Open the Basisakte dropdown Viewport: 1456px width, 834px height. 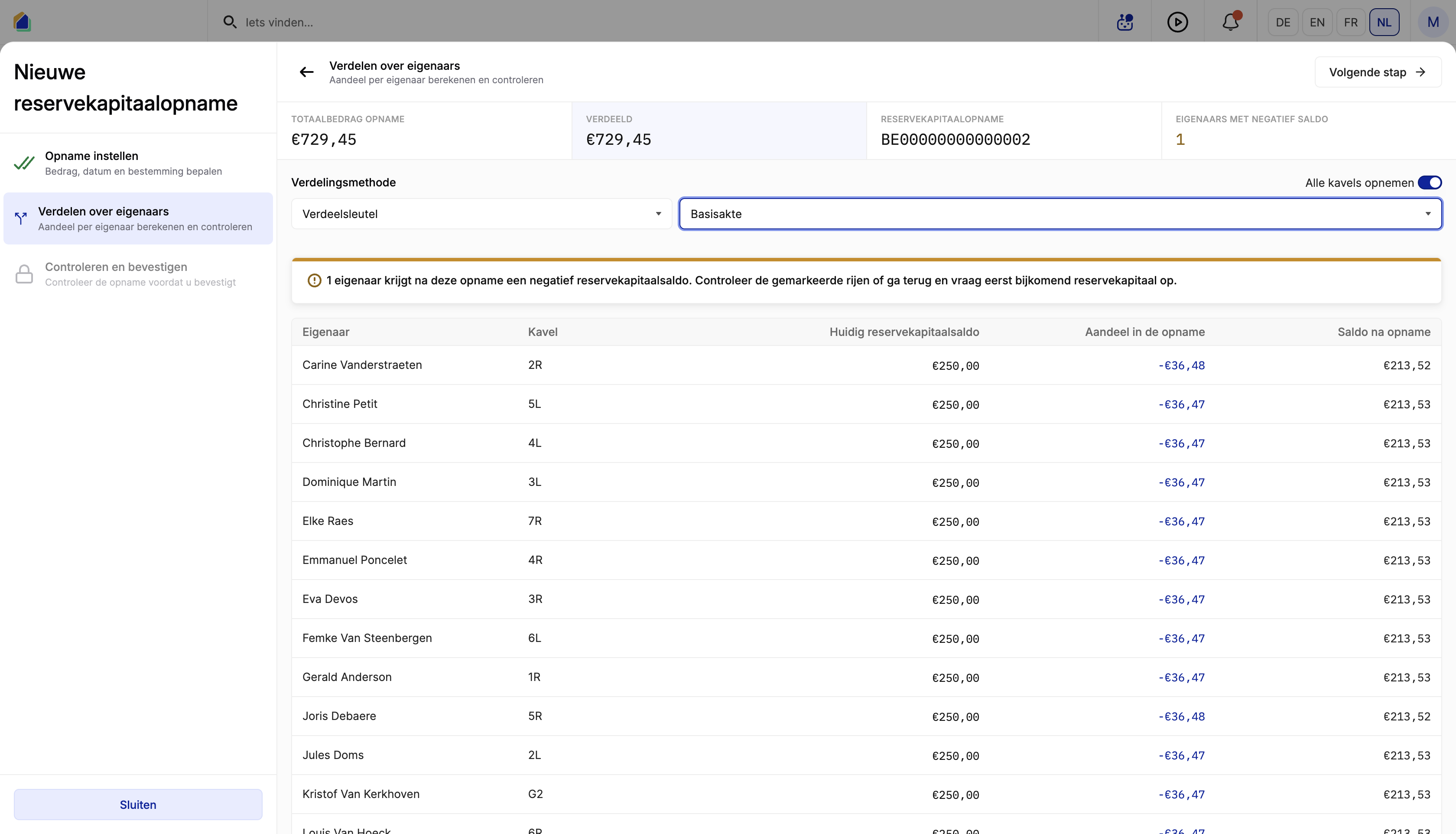coord(1060,214)
